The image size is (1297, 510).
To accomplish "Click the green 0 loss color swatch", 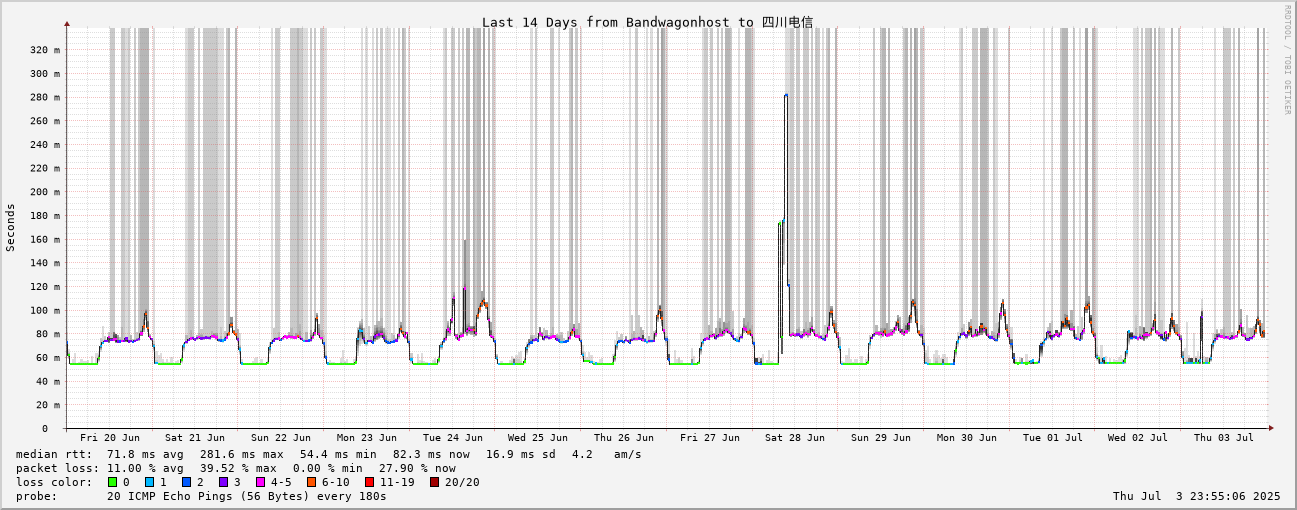I will (x=113, y=482).
